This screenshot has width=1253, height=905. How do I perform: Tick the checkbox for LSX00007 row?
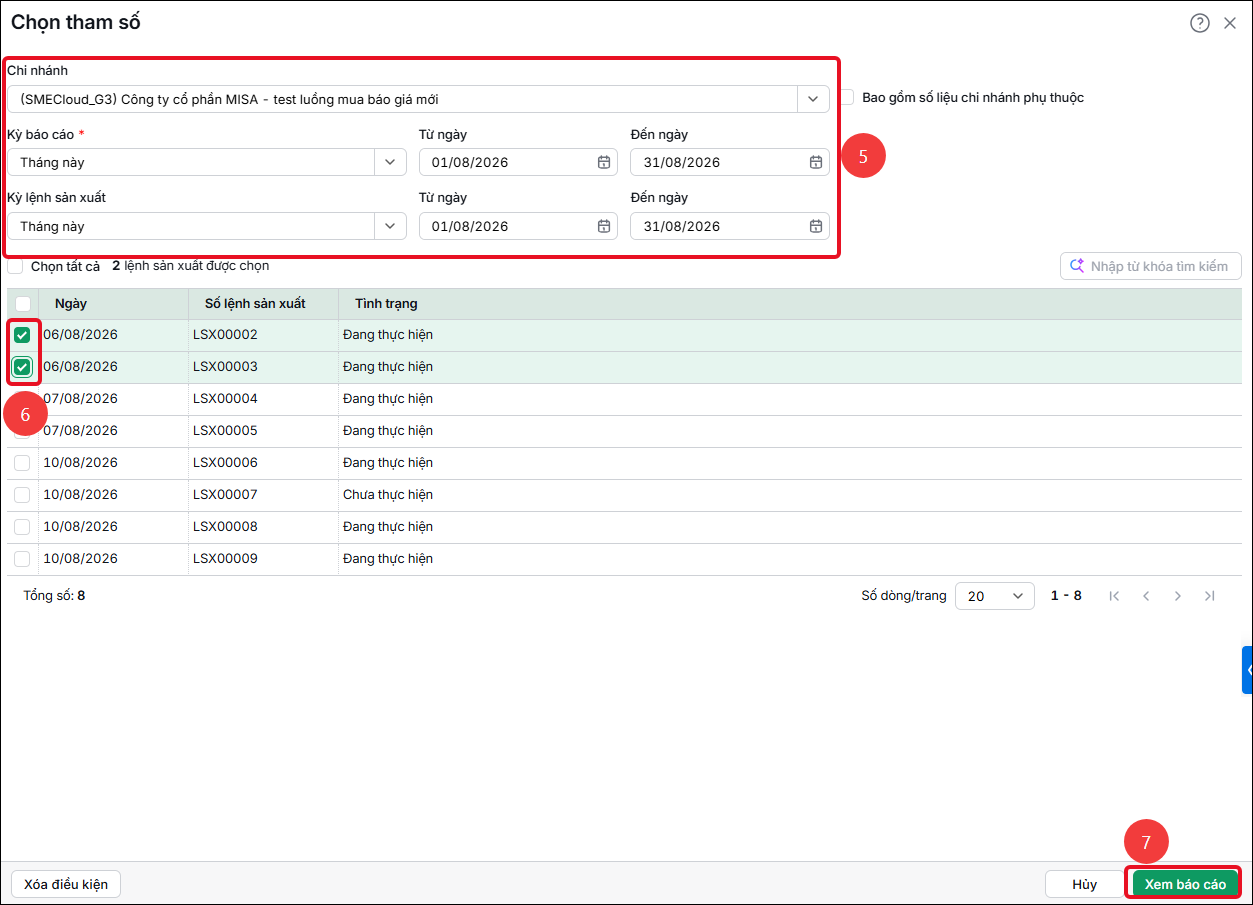pyautogui.click(x=22, y=495)
